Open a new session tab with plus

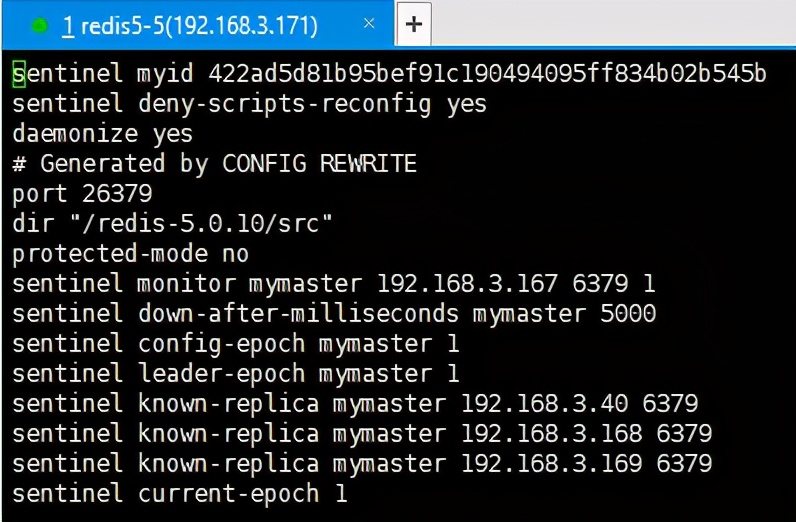click(x=413, y=25)
